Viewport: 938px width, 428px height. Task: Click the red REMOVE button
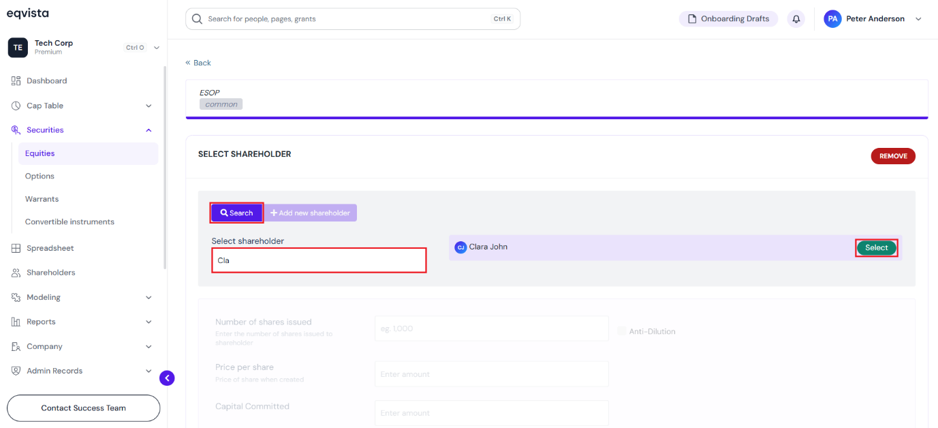893,156
